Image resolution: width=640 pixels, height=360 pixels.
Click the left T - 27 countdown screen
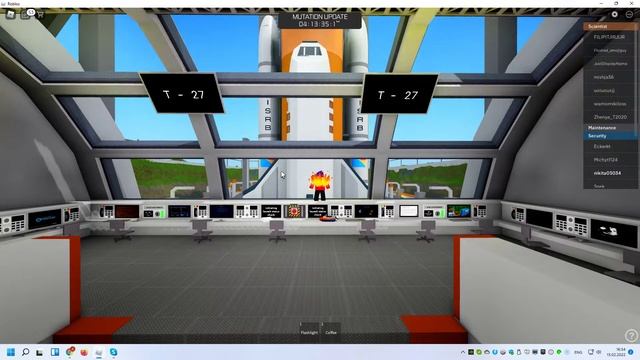click(x=182, y=94)
